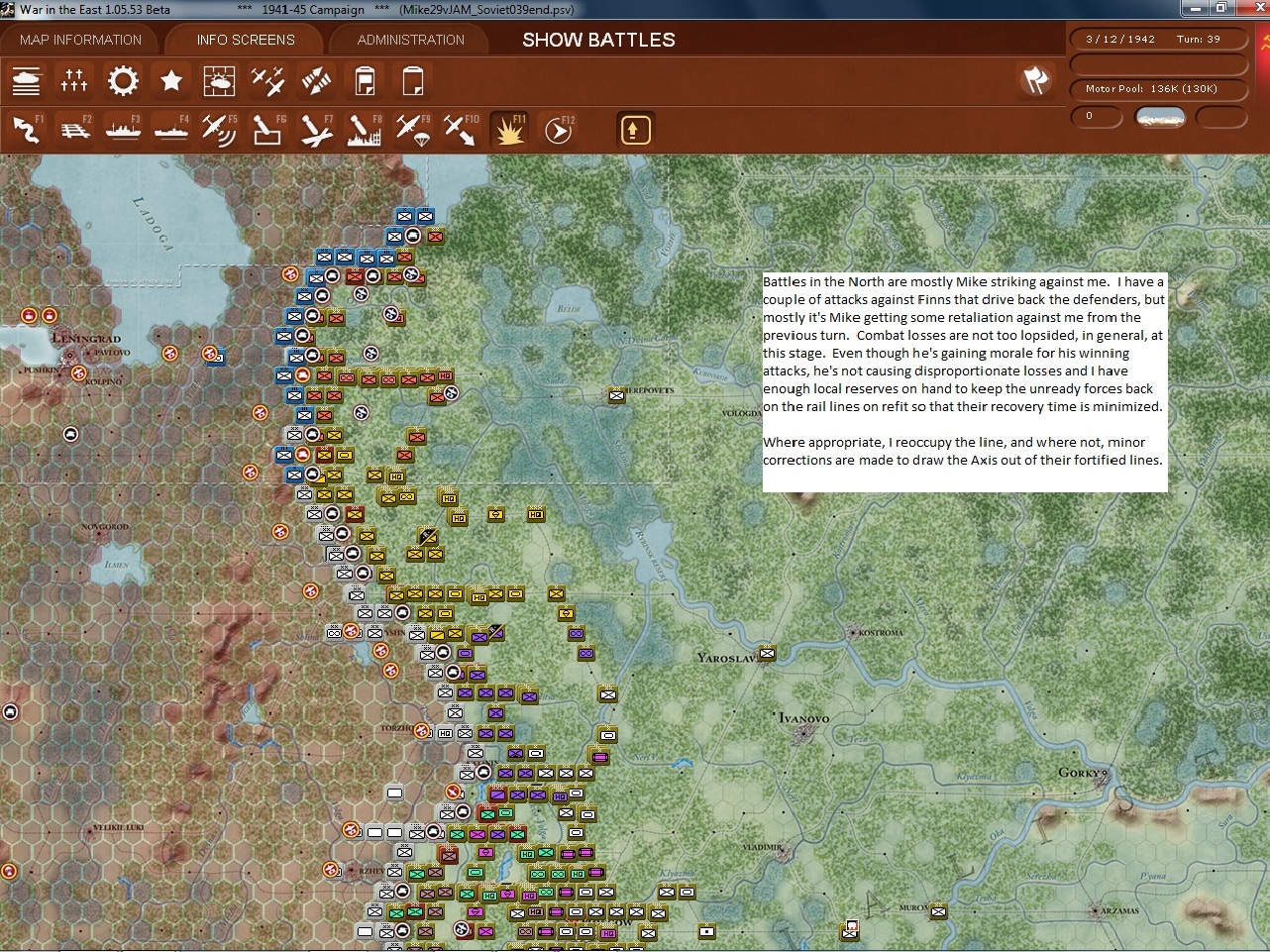1270x952 pixels.
Task: Click the Leningrad city label
Action: [86, 339]
